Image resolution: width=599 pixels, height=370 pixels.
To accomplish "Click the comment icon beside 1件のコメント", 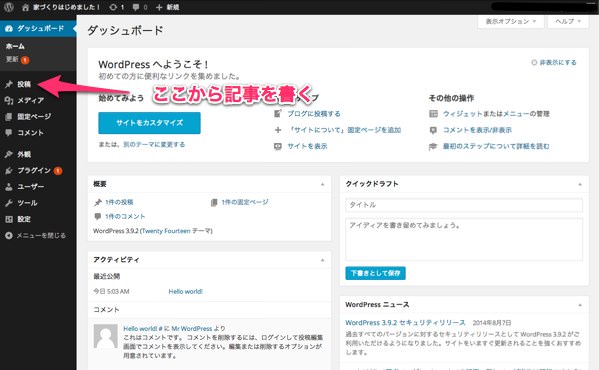I will click(x=98, y=217).
